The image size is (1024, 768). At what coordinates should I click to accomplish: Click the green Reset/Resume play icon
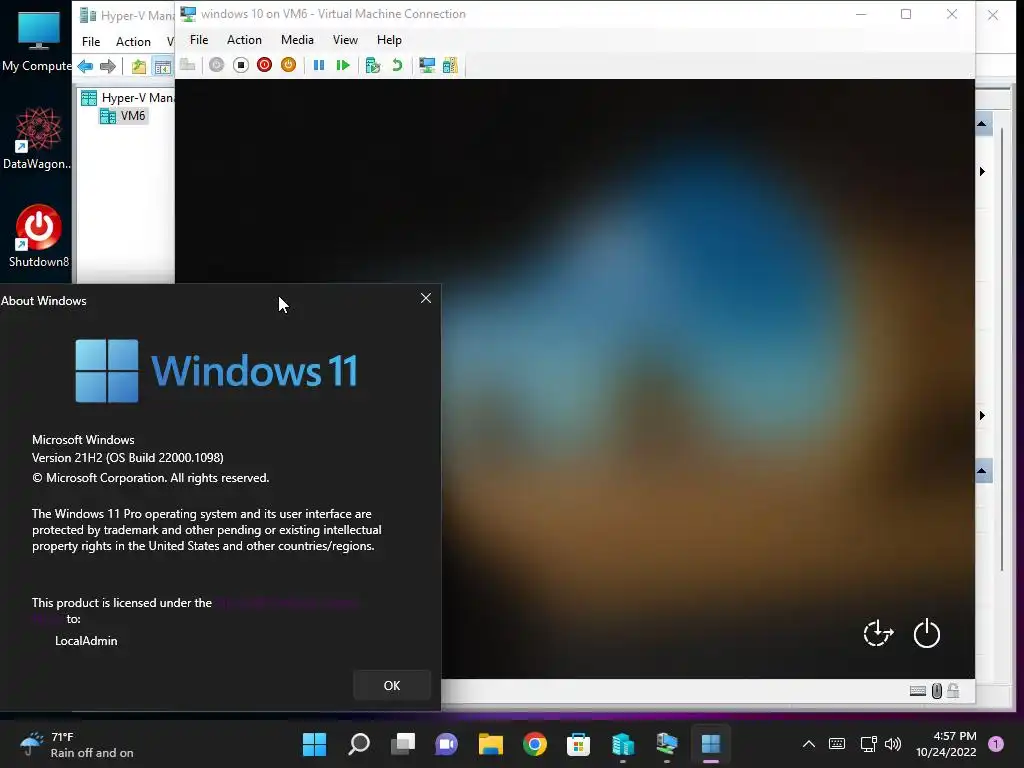(x=343, y=65)
